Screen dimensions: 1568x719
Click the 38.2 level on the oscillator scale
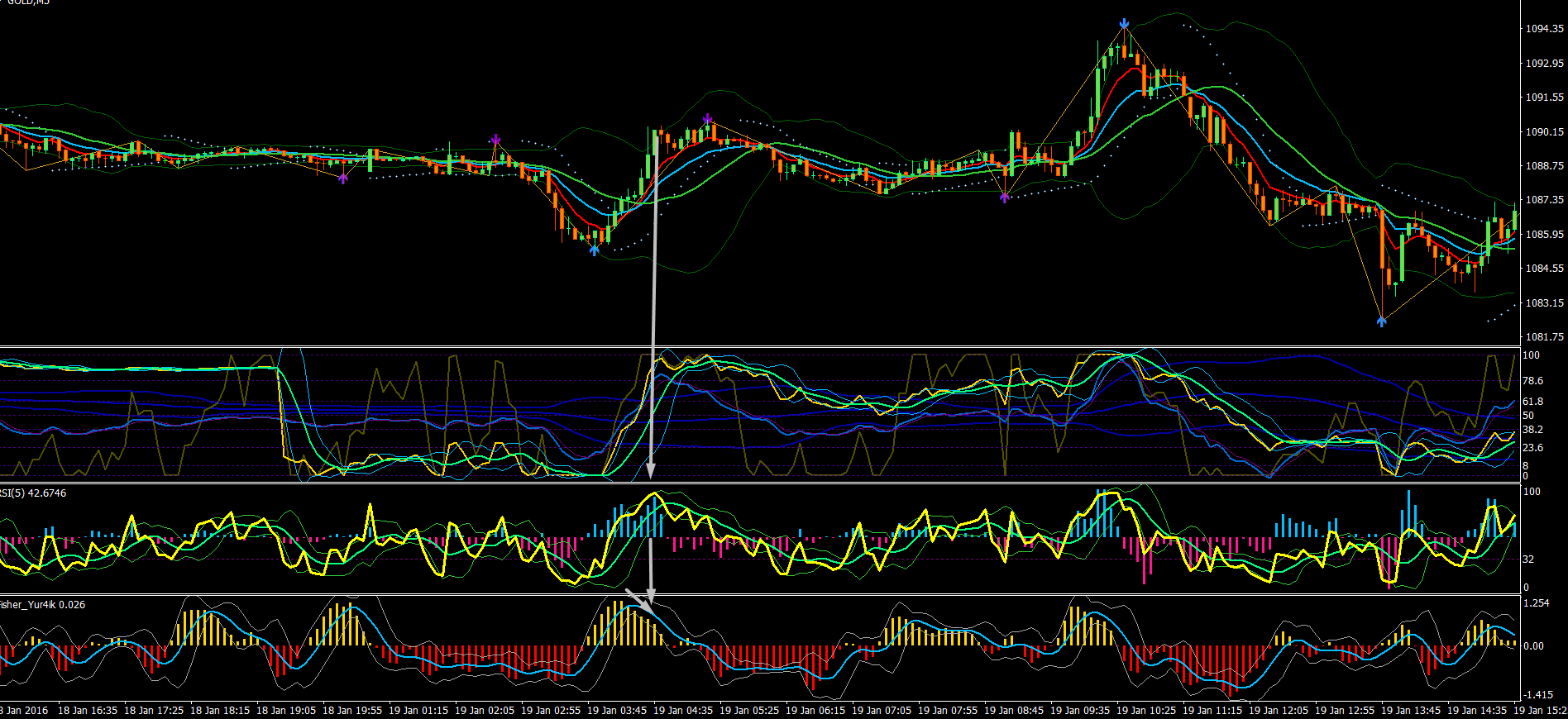[1532, 430]
